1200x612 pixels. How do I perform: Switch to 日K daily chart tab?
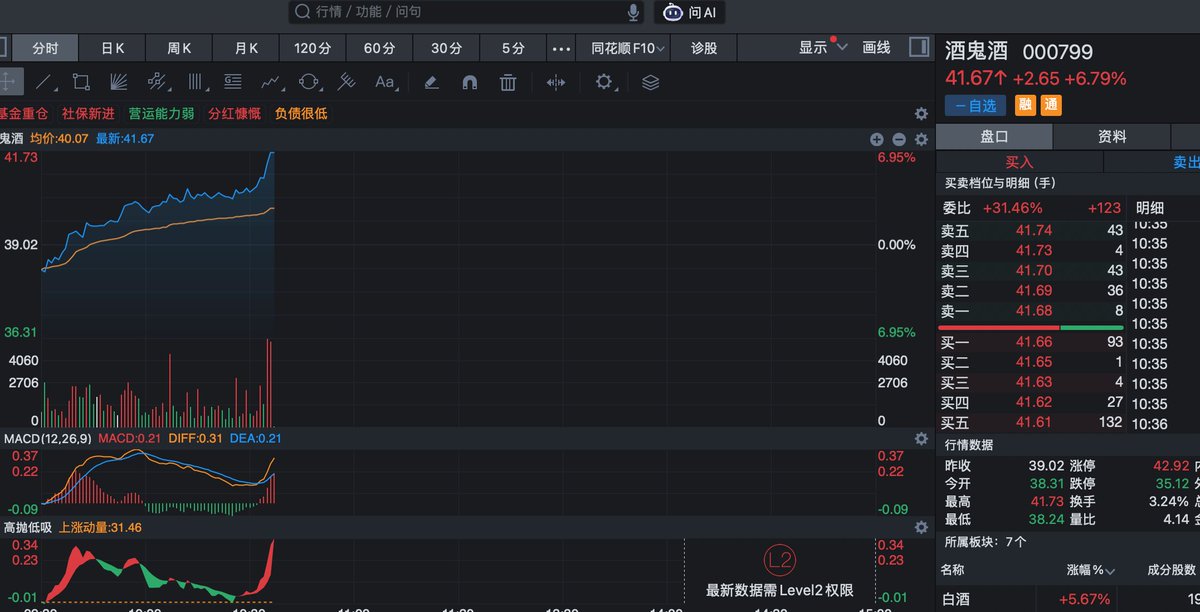(112, 48)
